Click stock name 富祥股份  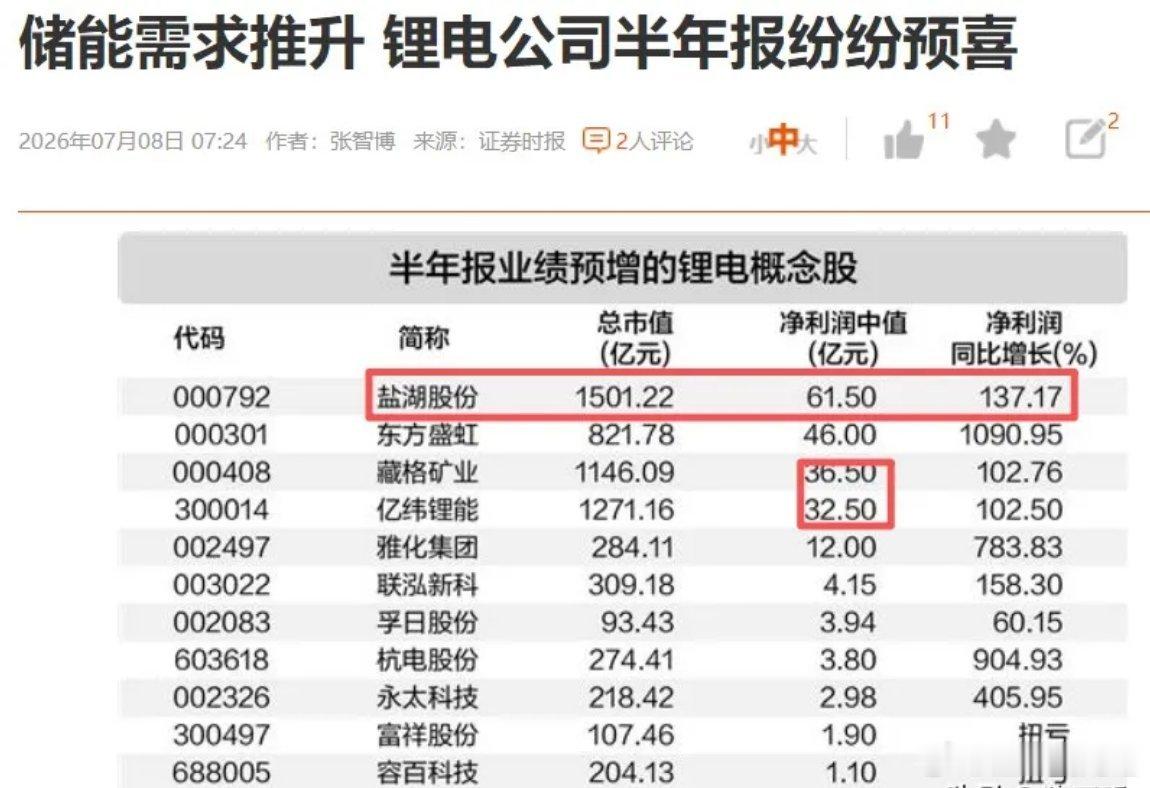(x=428, y=735)
